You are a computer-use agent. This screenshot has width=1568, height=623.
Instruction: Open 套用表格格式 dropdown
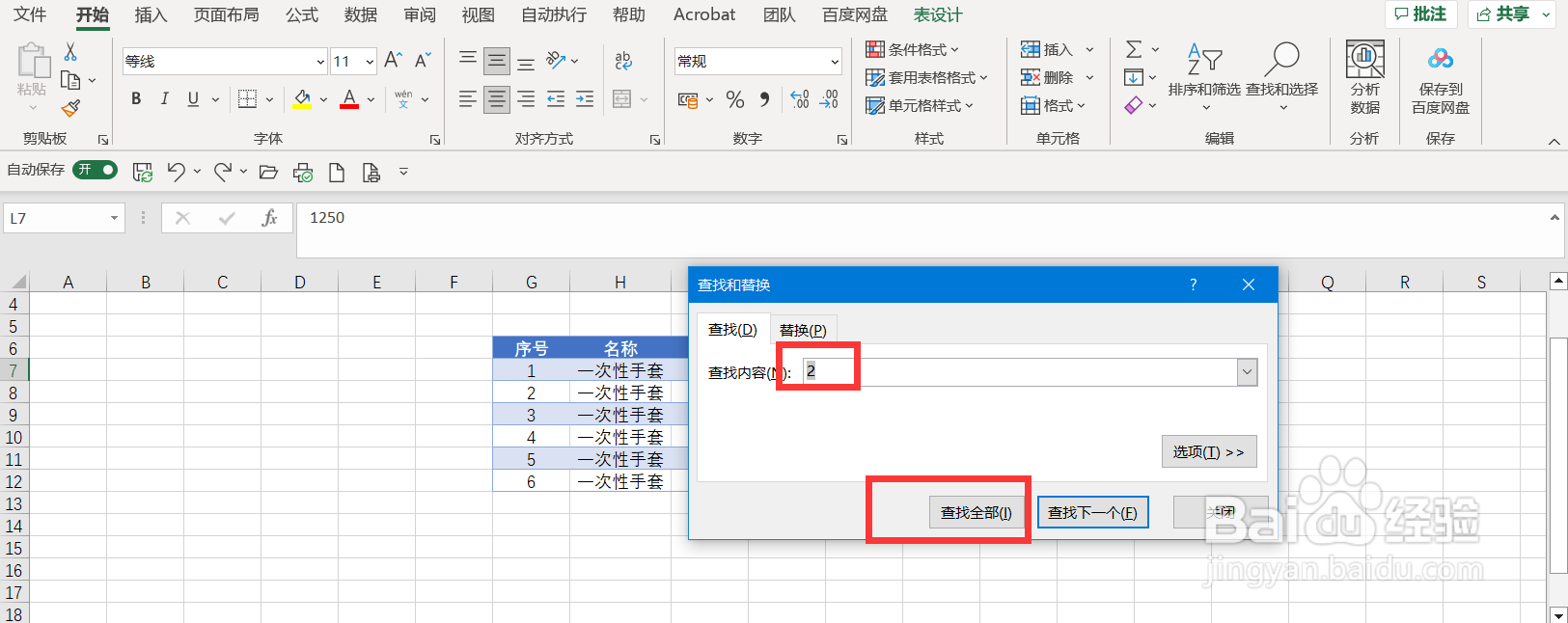coord(927,77)
